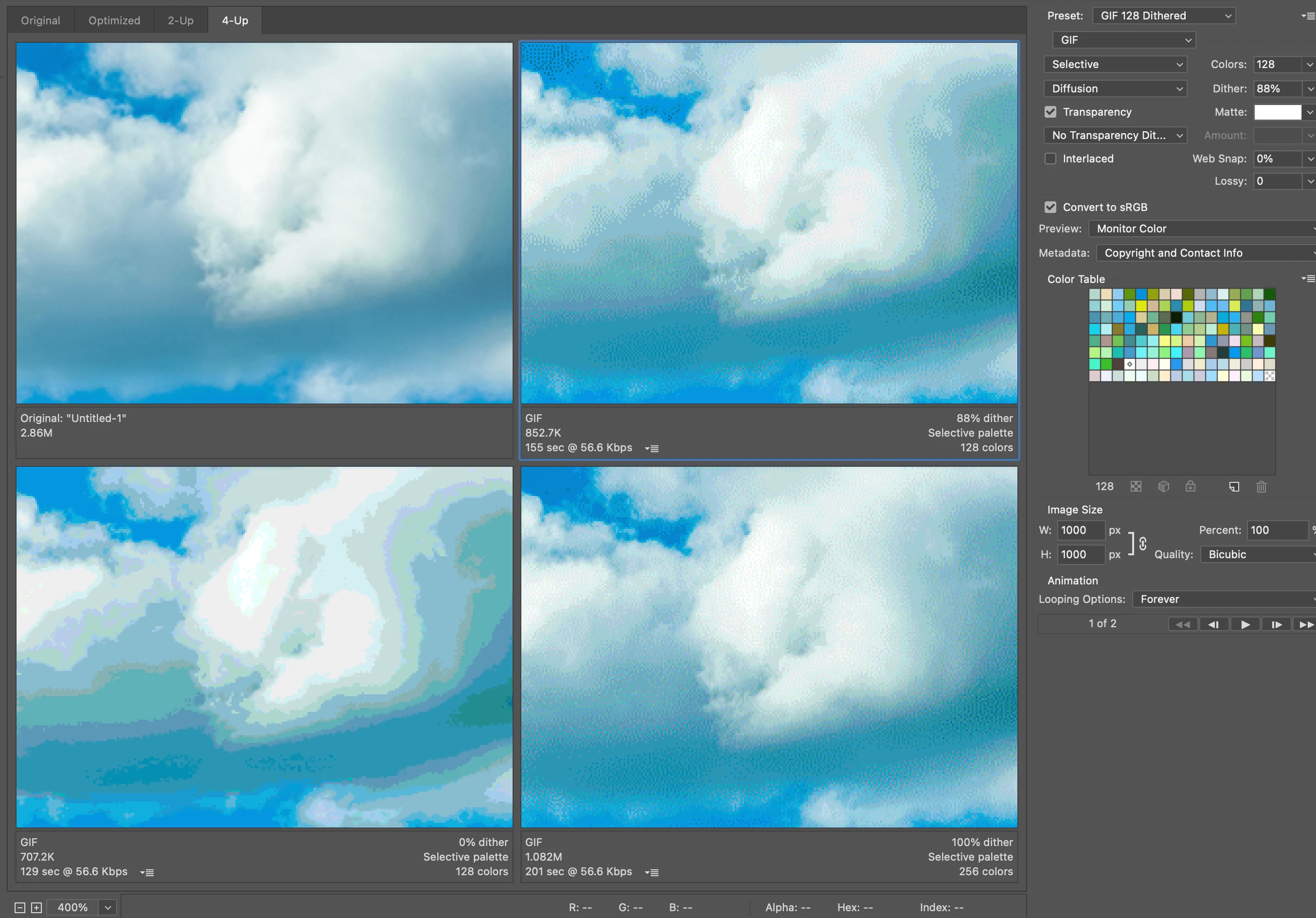This screenshot has height=918, width=1316.
Task: Click the delete color trash icon
Action: click(x=1261, y=487)
